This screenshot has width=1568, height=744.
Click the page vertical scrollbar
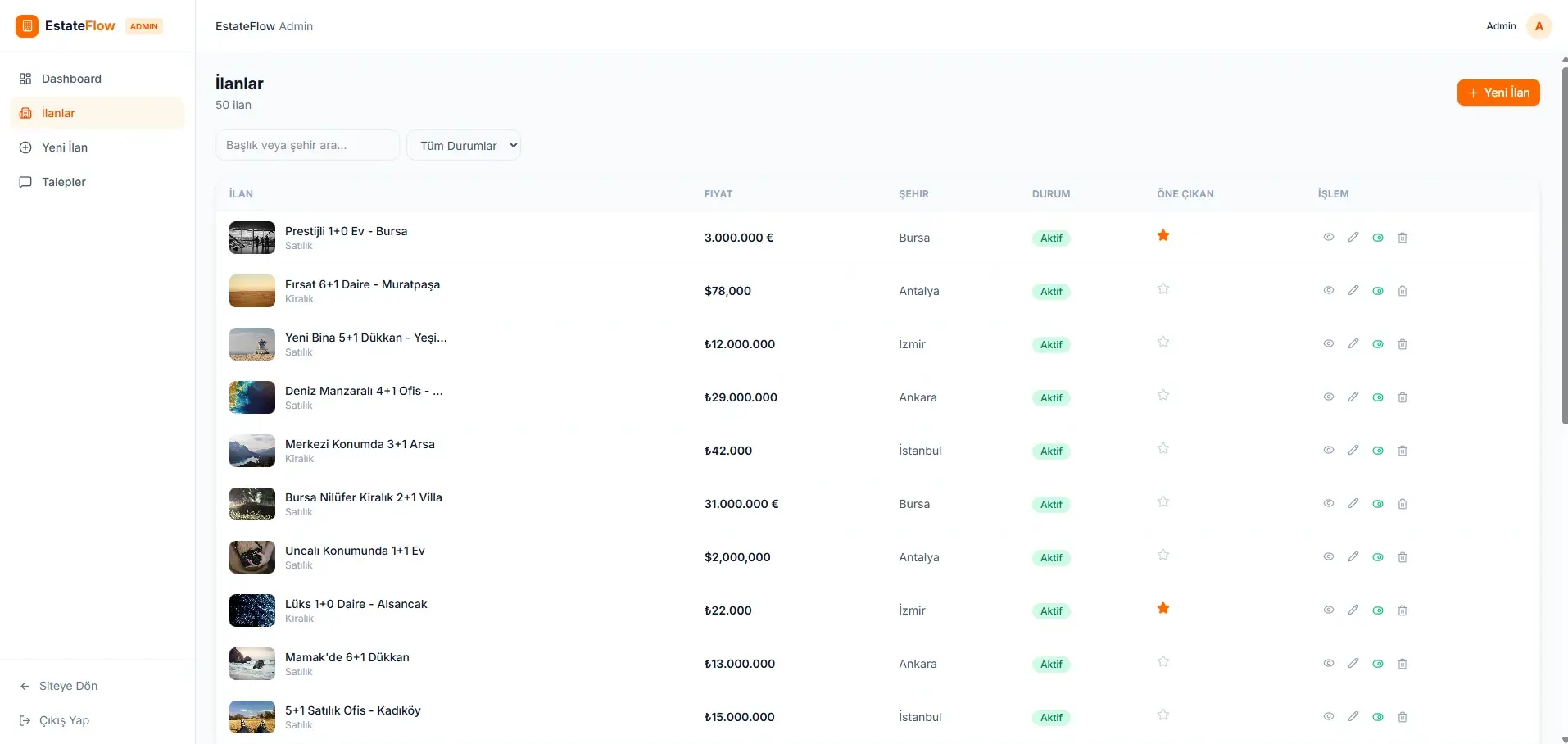tap(1564, 246)
